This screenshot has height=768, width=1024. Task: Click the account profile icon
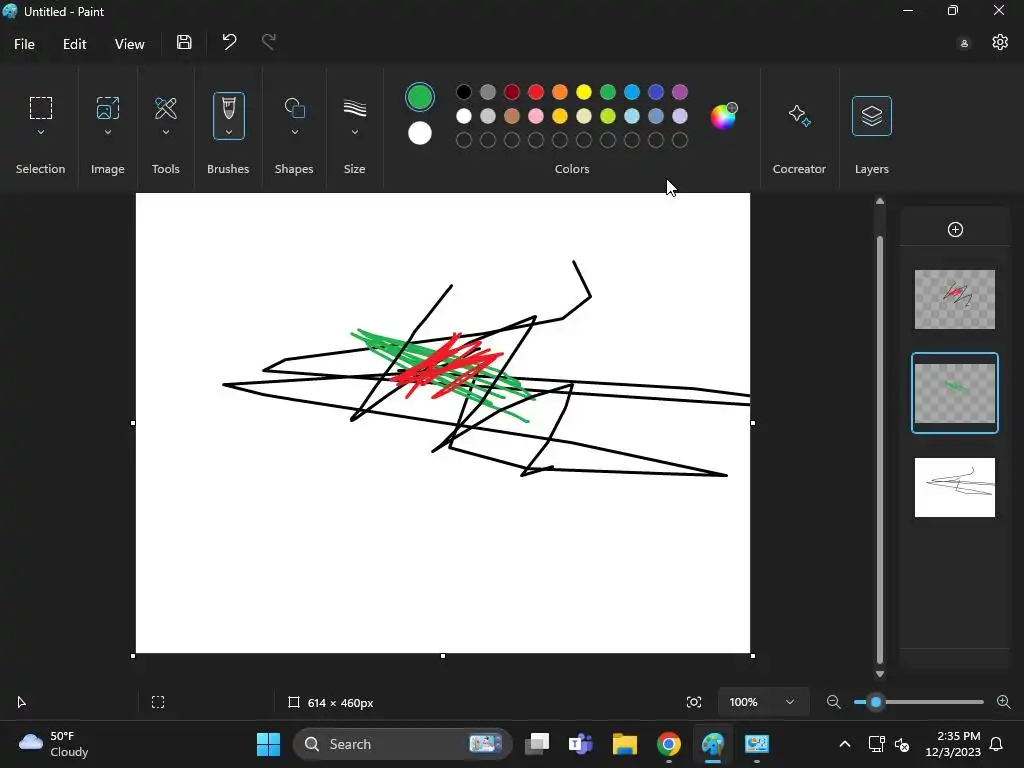click(x=964, y=44)
